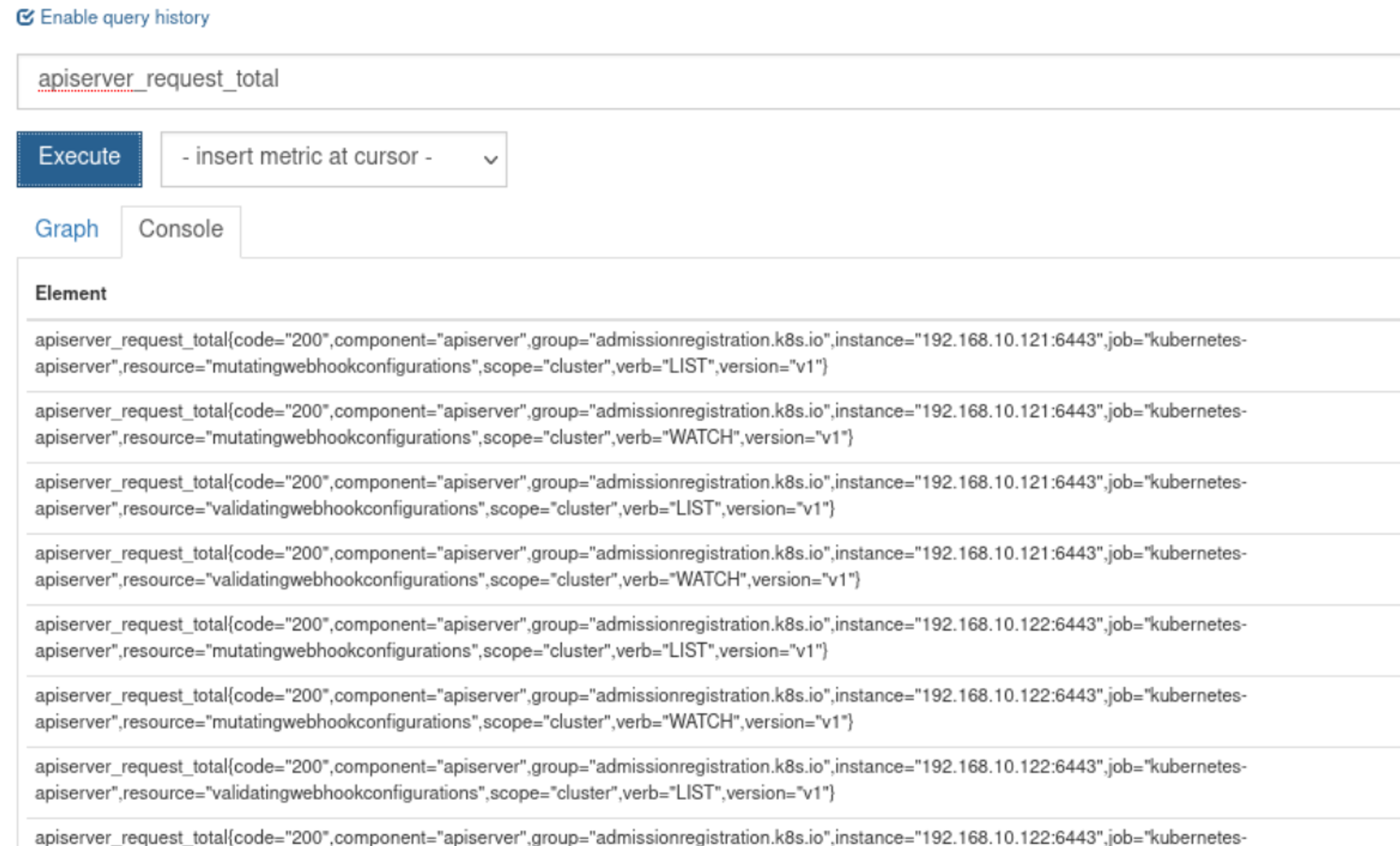The height and width of the screenshot is (846, 1400).
Task: Switch to the Graph tab
Action: [67, 229]
